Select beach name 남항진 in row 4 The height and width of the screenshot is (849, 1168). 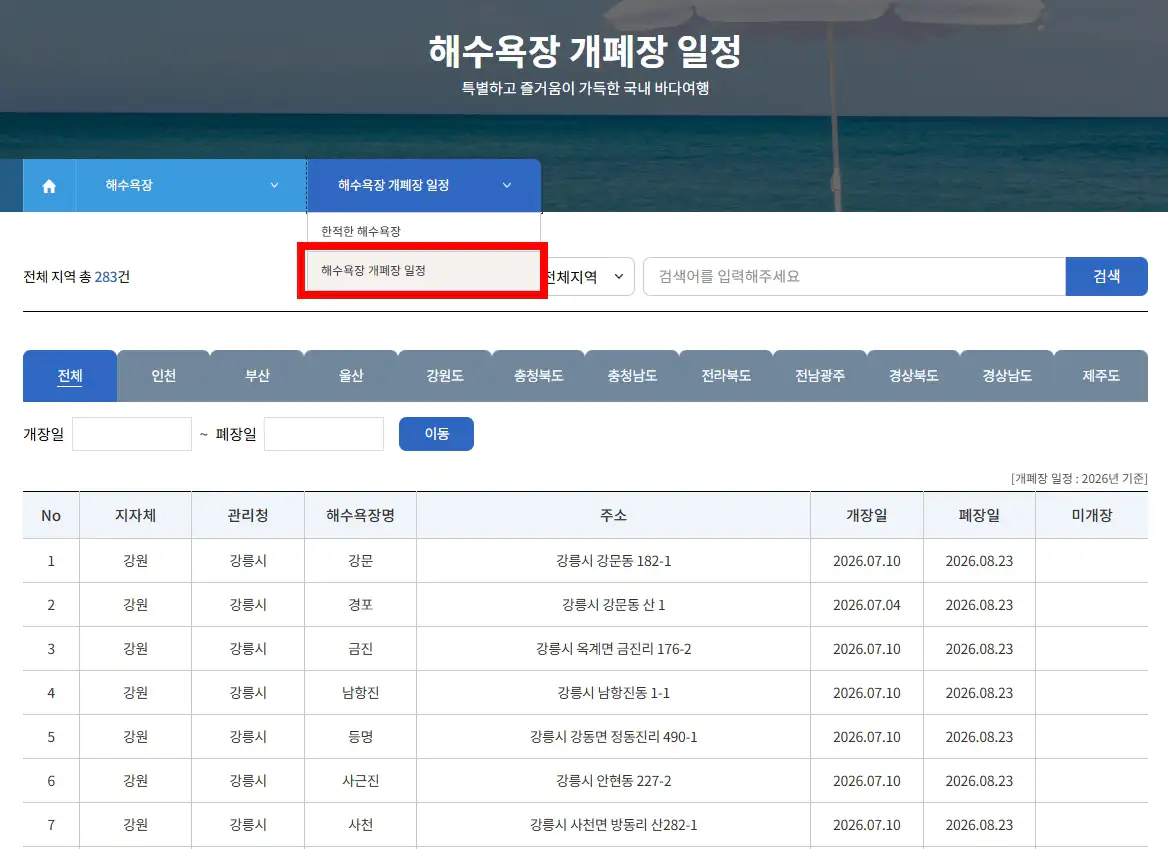pos(361,693)
